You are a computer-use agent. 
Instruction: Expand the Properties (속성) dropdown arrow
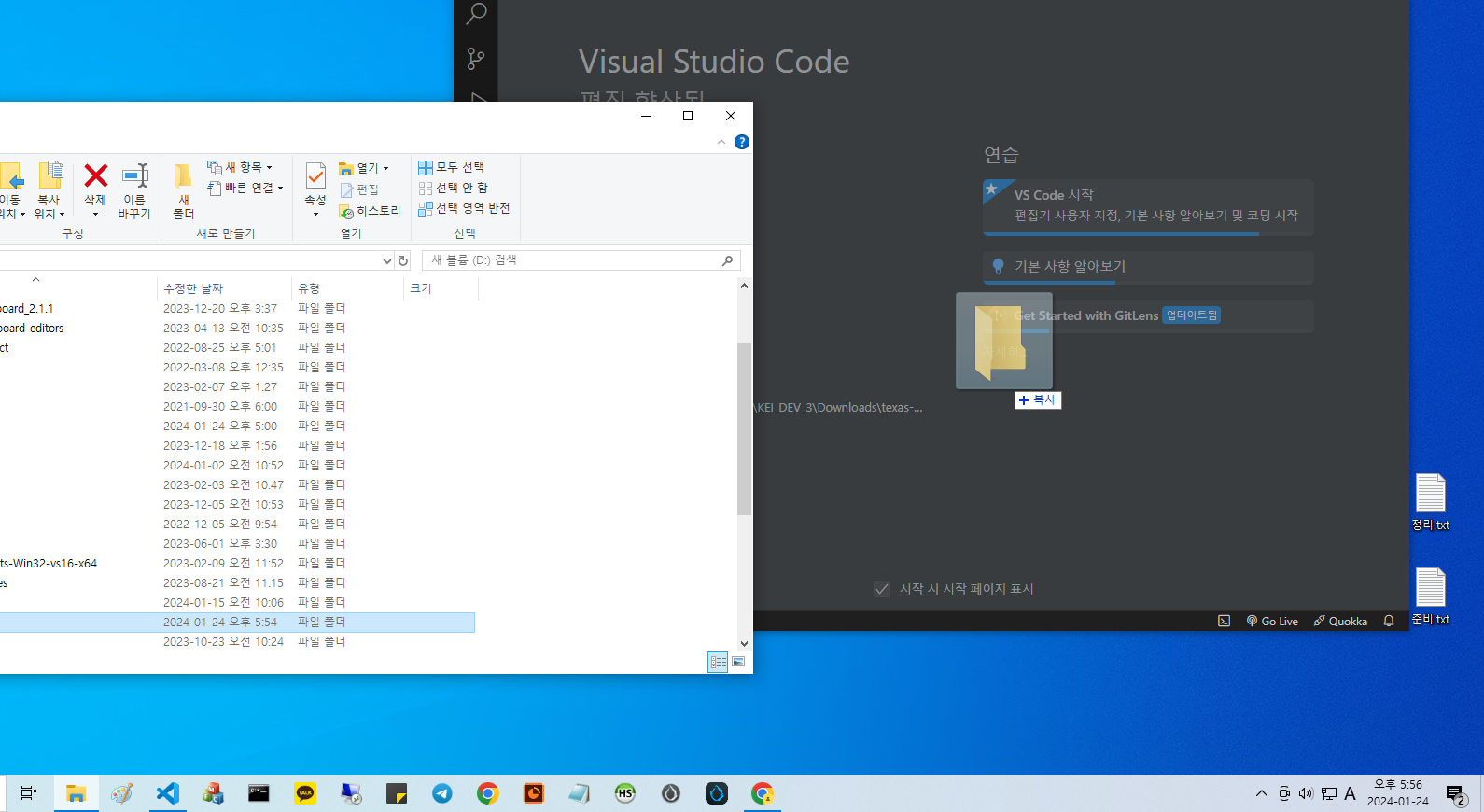[x=315, y=215]
